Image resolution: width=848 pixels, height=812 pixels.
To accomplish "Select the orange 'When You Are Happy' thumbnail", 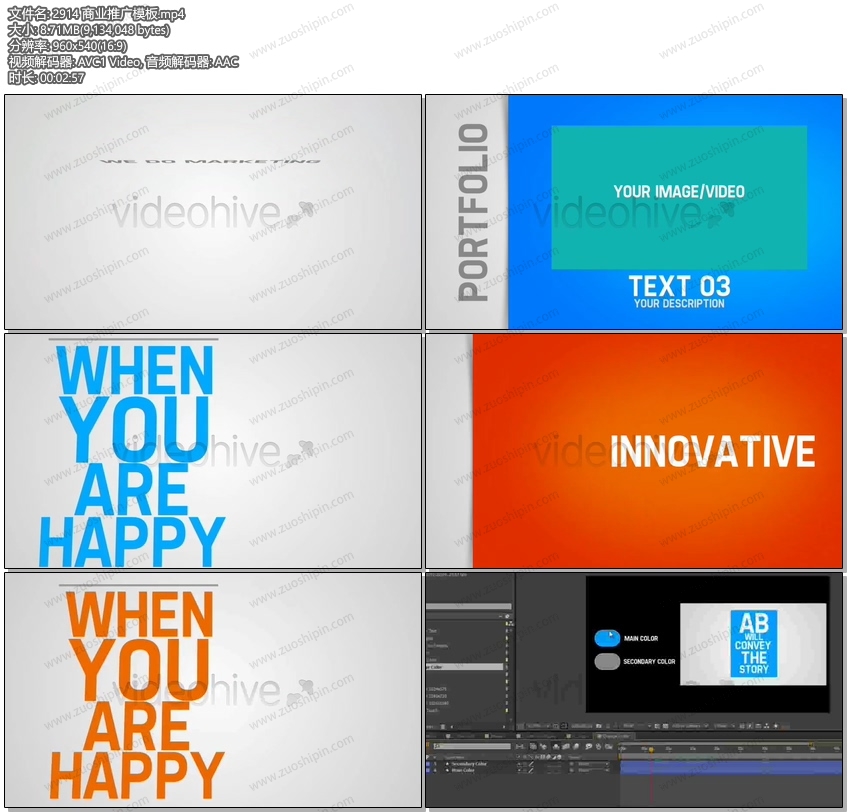I will tap(213, 690).
